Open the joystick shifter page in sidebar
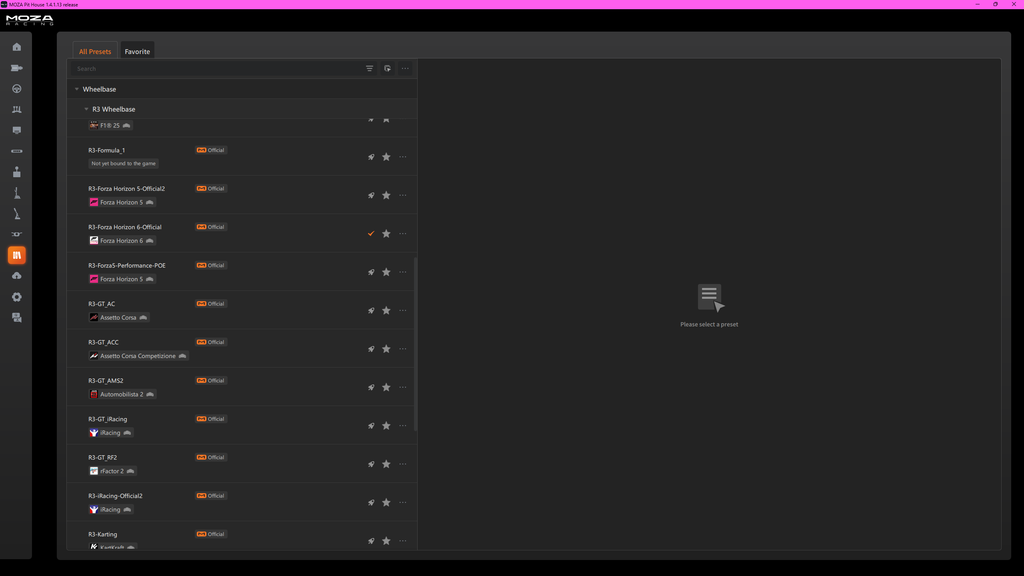 17,172
